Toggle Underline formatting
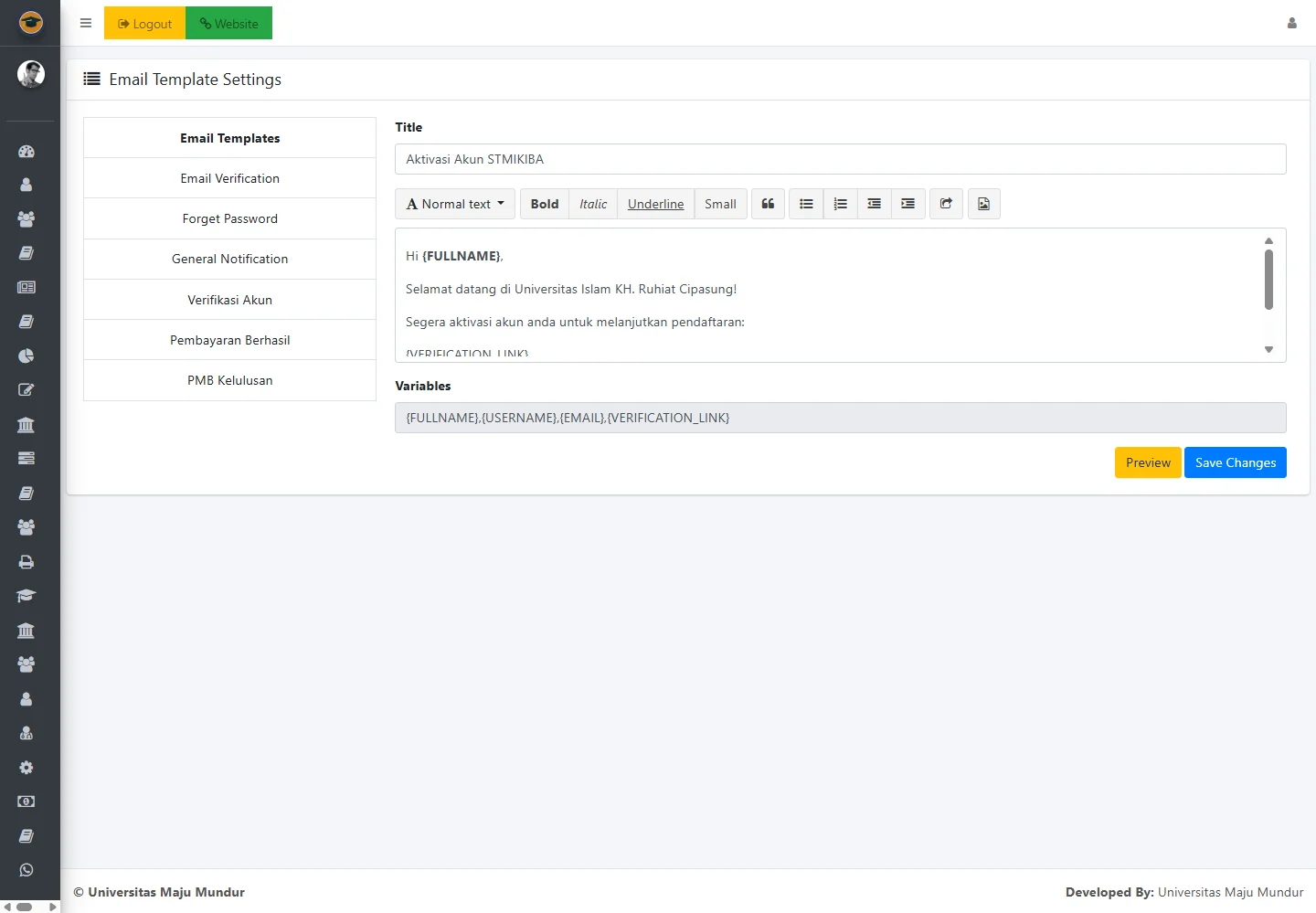Viewport: 1316px width, 913px height. coord(655,204)
